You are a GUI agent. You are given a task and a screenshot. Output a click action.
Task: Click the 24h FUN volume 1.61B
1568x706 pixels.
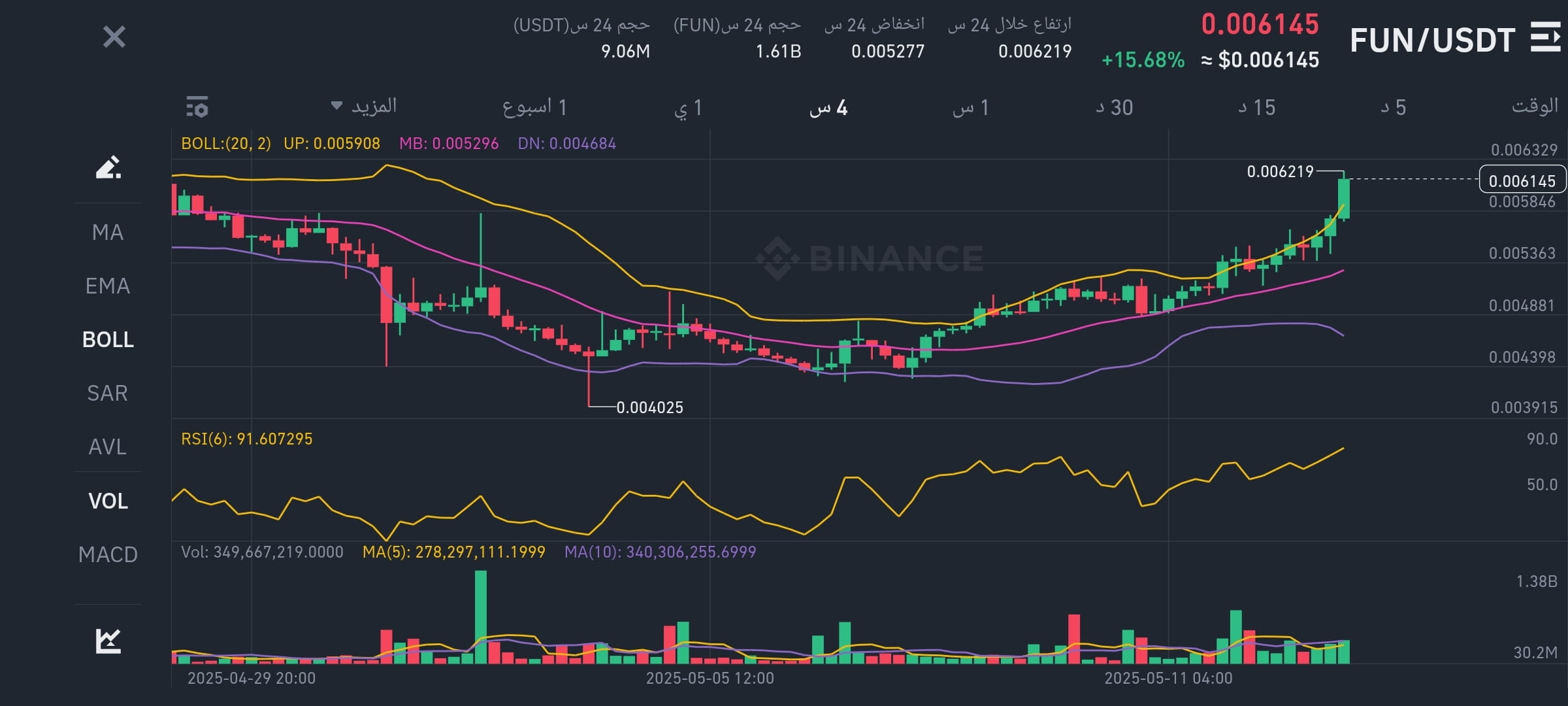(x=778, y=51)
